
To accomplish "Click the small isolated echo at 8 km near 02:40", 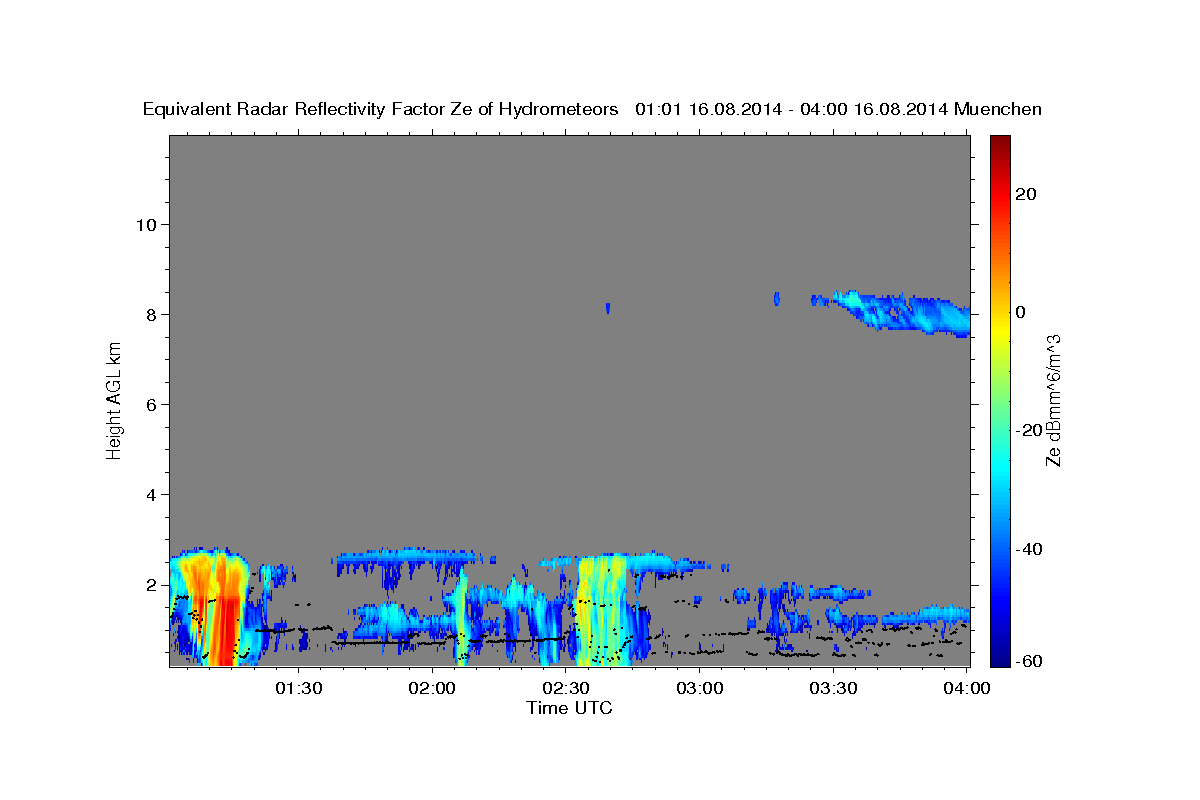I will point(607,308).
